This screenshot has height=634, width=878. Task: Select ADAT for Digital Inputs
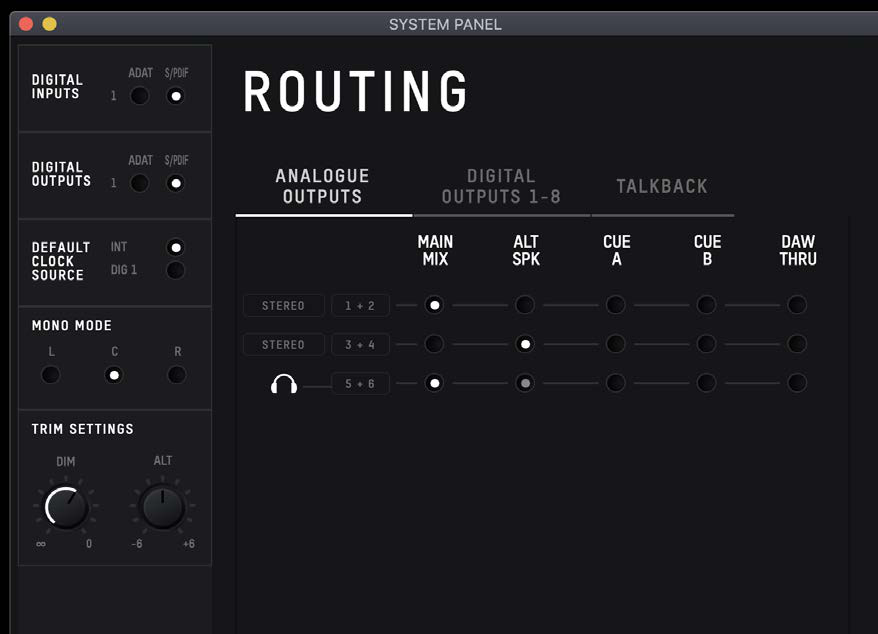pos(139,96)
